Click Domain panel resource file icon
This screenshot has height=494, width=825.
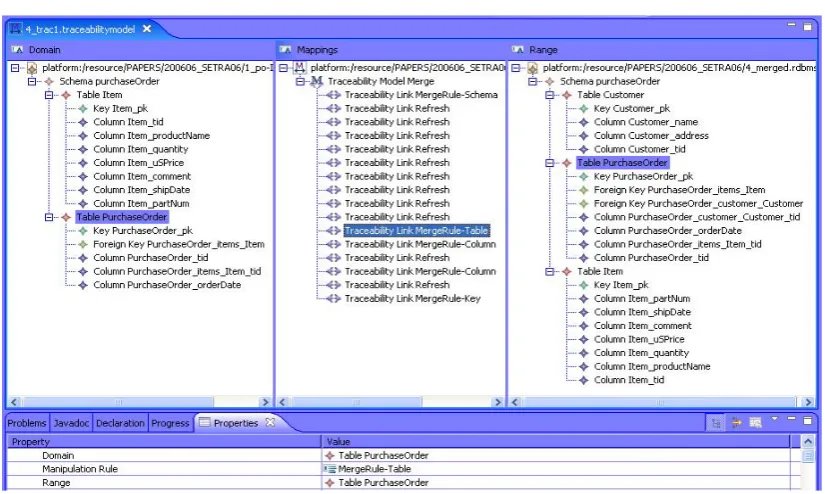[x=32, y=68]
